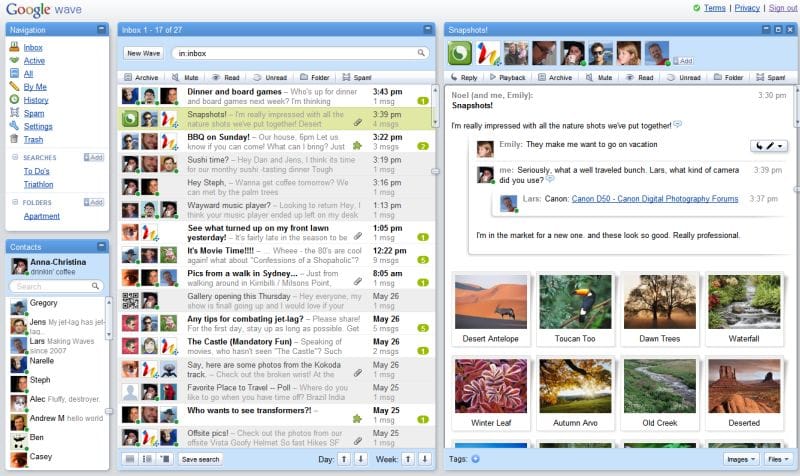Click the Trash bin icon
The image size is (800, 476).
14,139
